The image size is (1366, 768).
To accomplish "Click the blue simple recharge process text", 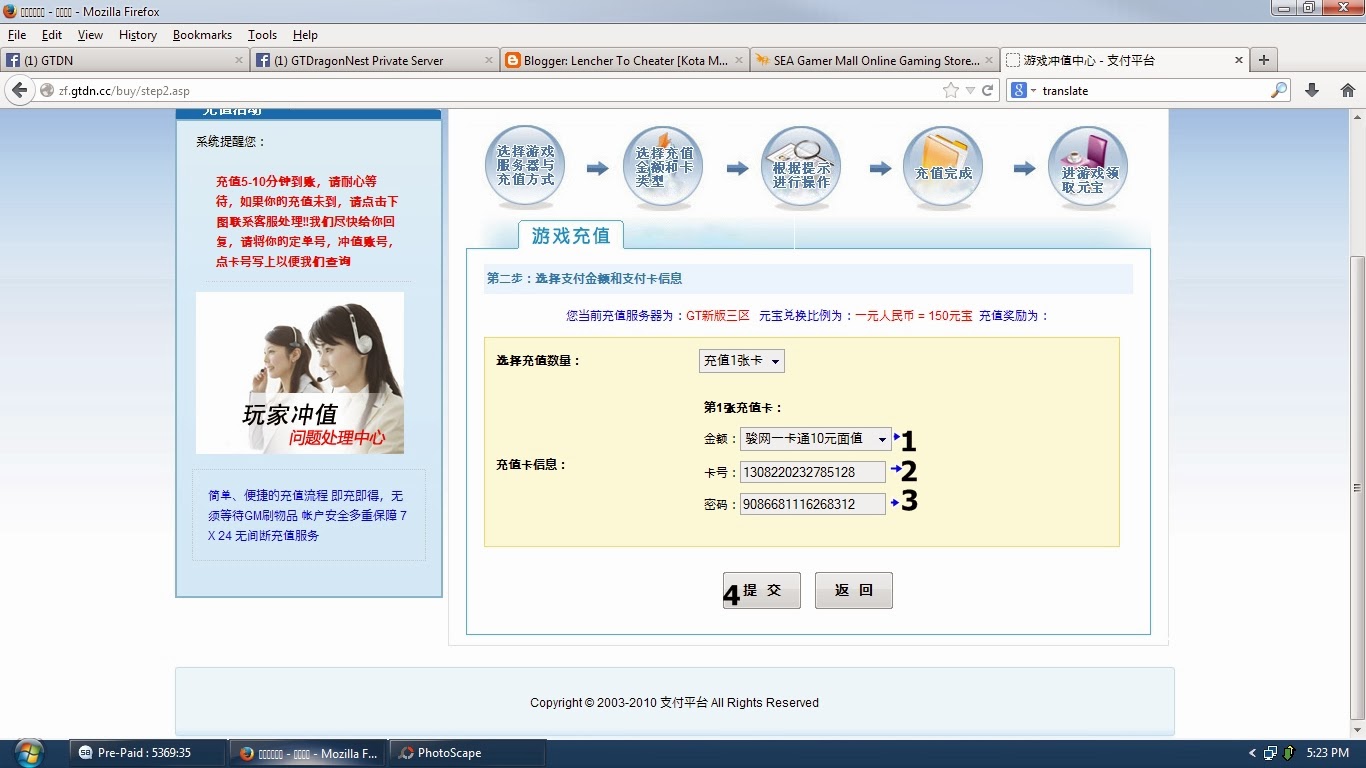I will [308, 515].
